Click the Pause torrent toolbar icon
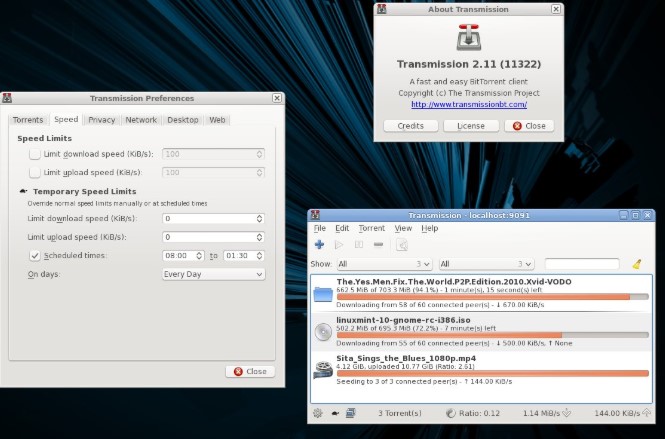Image resolution: width=665 pixels, height=439 pixels. click(x=358, y=244)
